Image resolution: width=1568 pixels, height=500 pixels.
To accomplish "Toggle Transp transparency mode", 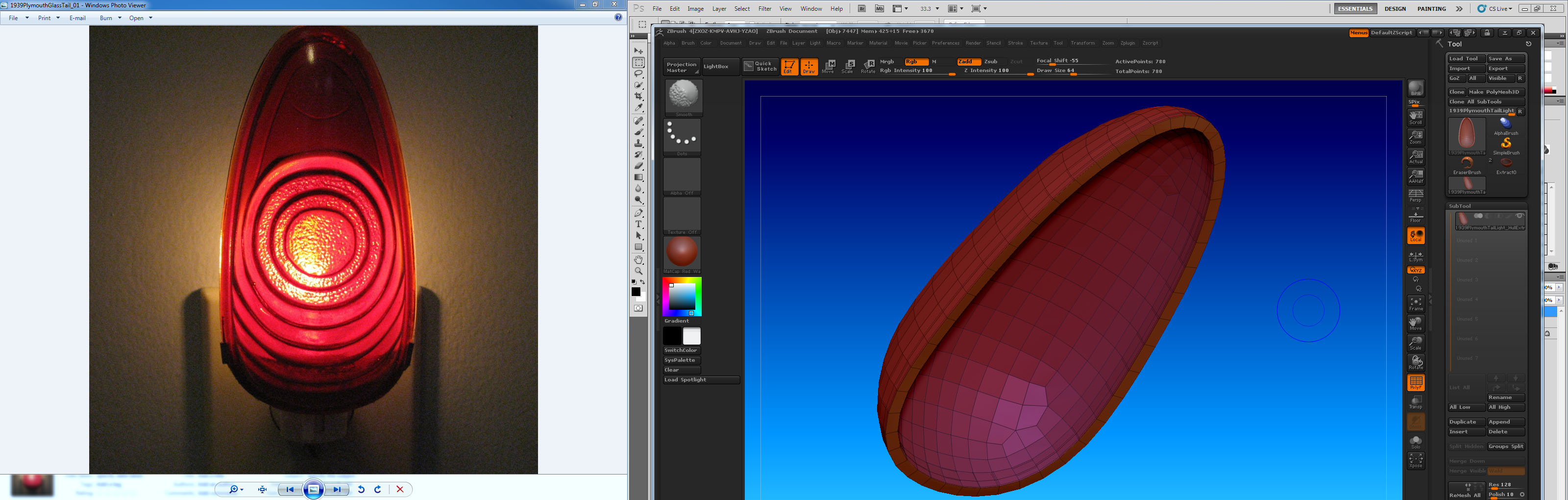I will click(1416, 402).
